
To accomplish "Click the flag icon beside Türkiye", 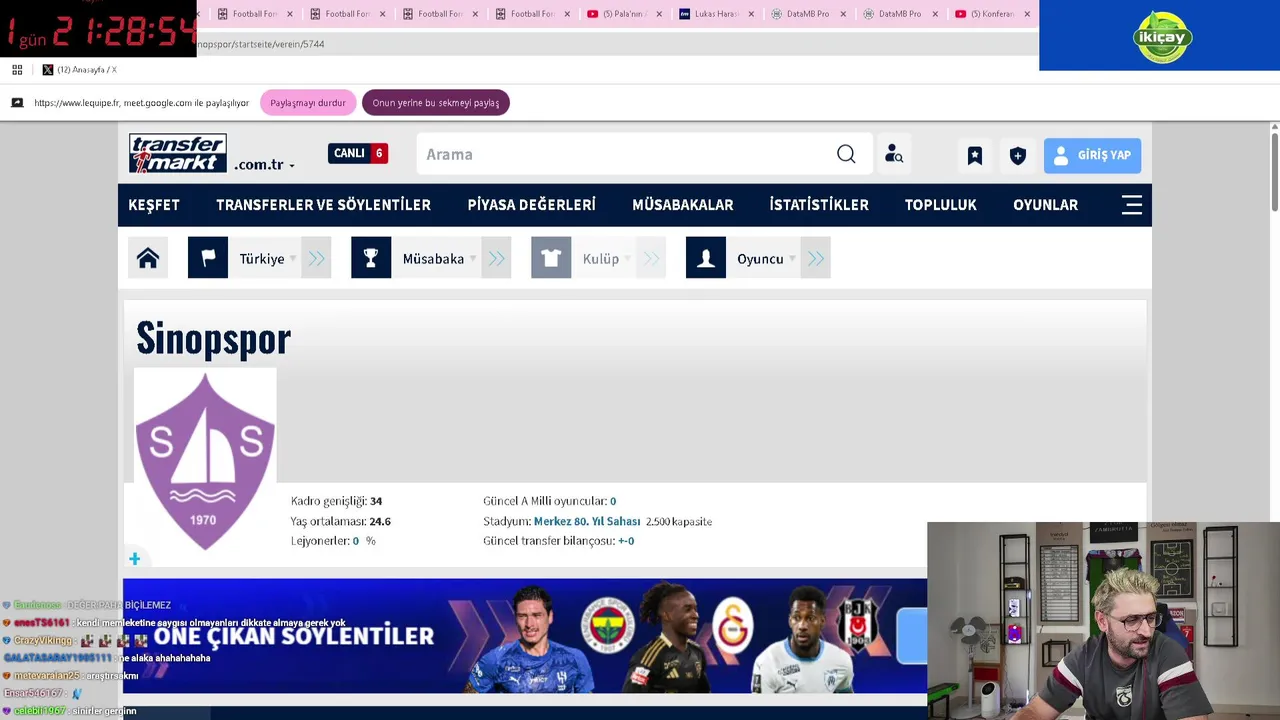I will click(208, 258).
